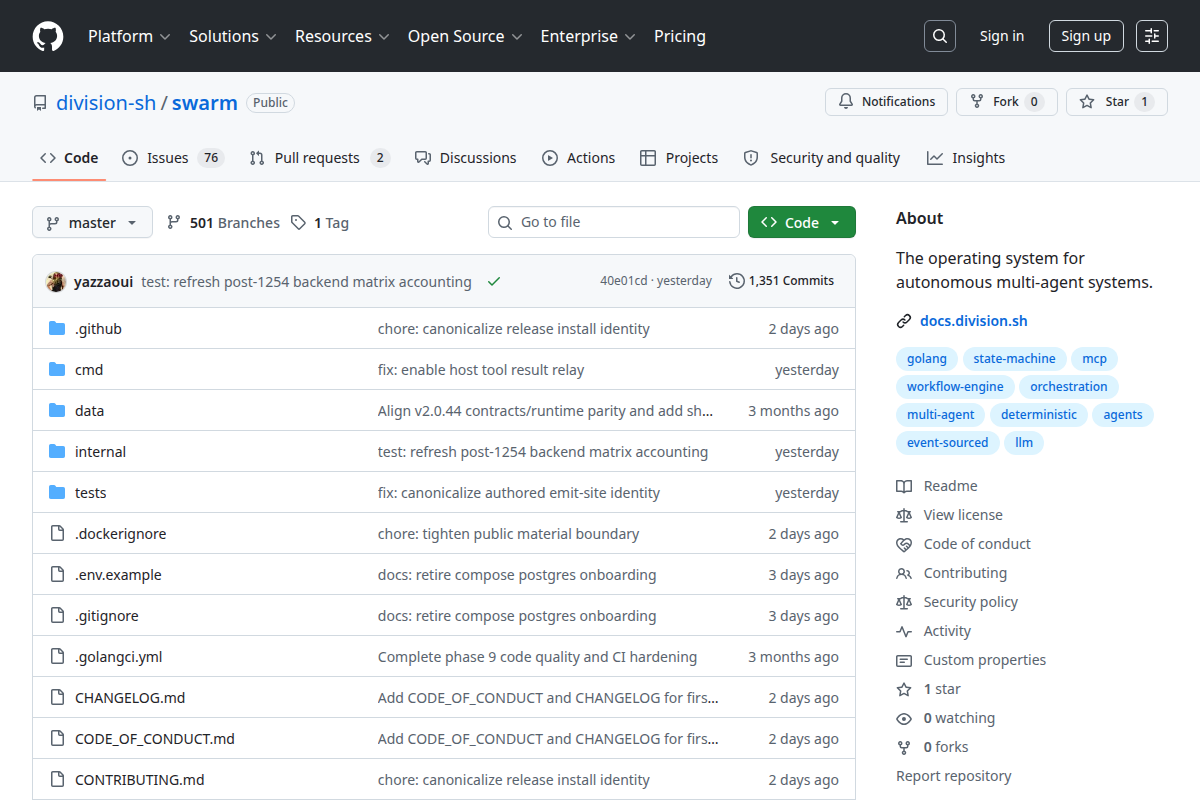Screen dimensions: 1200x800
Task: Open the Projects tab
Action: click(x=679, y=158)
